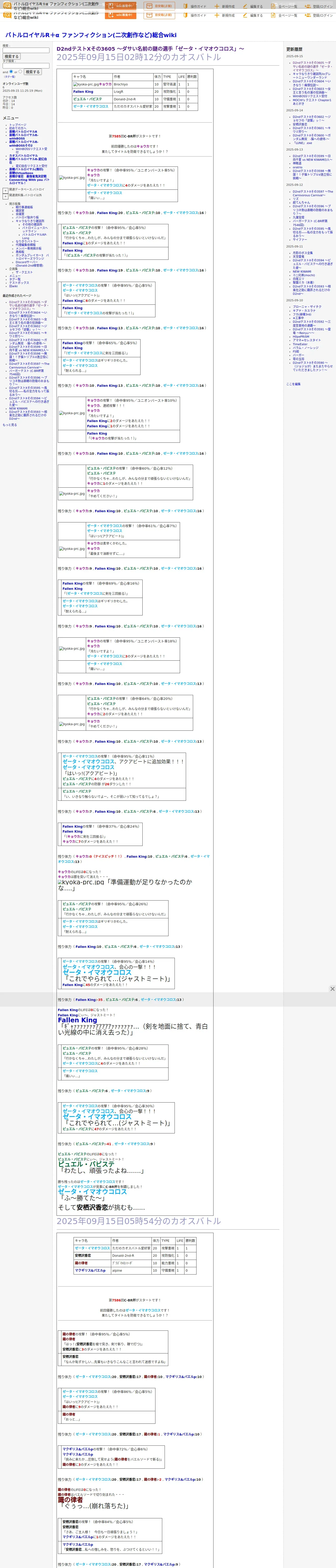This screenshot has width=336, height=1568.
Task: Open キアナ・カスラナ link
Action: tap(304, 310)
